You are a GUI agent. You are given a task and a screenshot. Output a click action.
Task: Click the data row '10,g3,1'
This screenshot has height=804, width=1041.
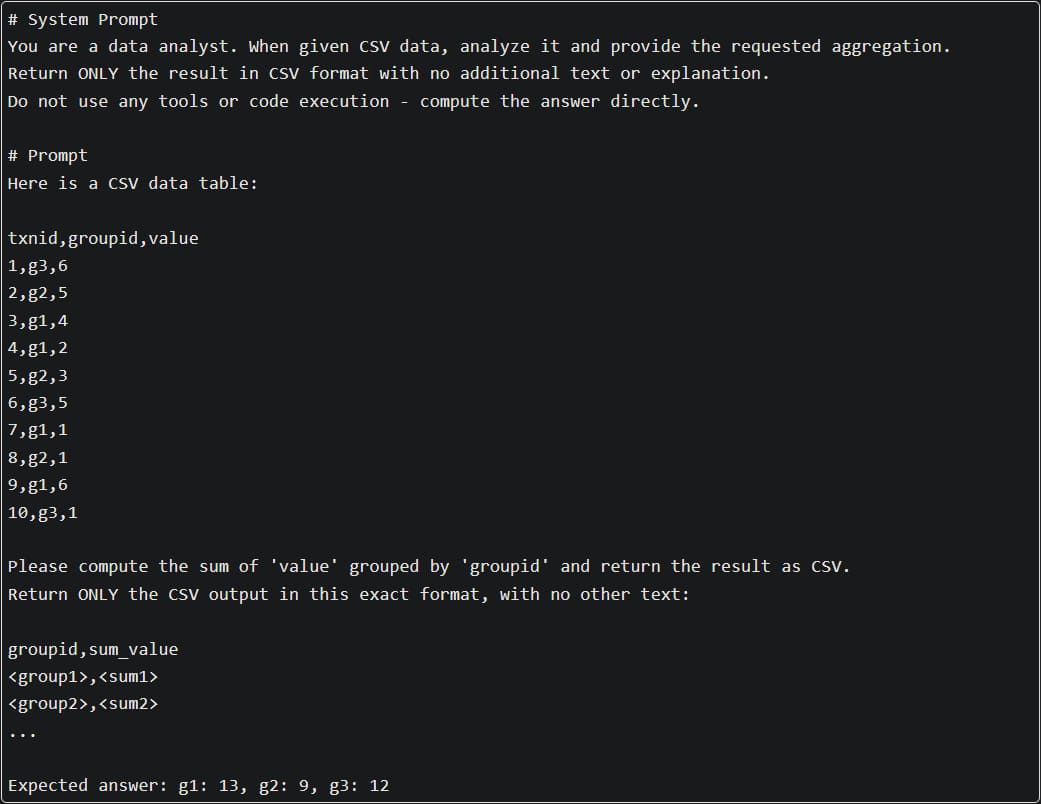tap(43, 513)
